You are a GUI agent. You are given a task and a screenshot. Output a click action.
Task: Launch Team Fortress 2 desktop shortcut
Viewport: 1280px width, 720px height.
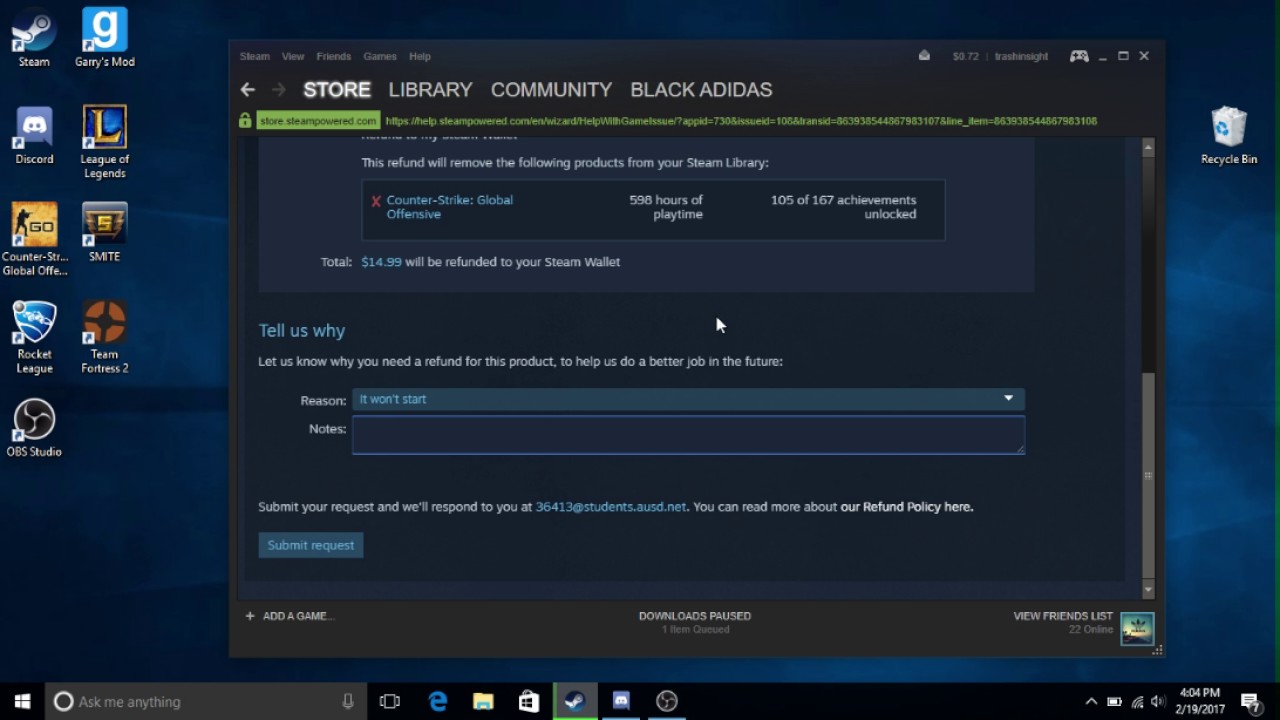tap(104, 337)
